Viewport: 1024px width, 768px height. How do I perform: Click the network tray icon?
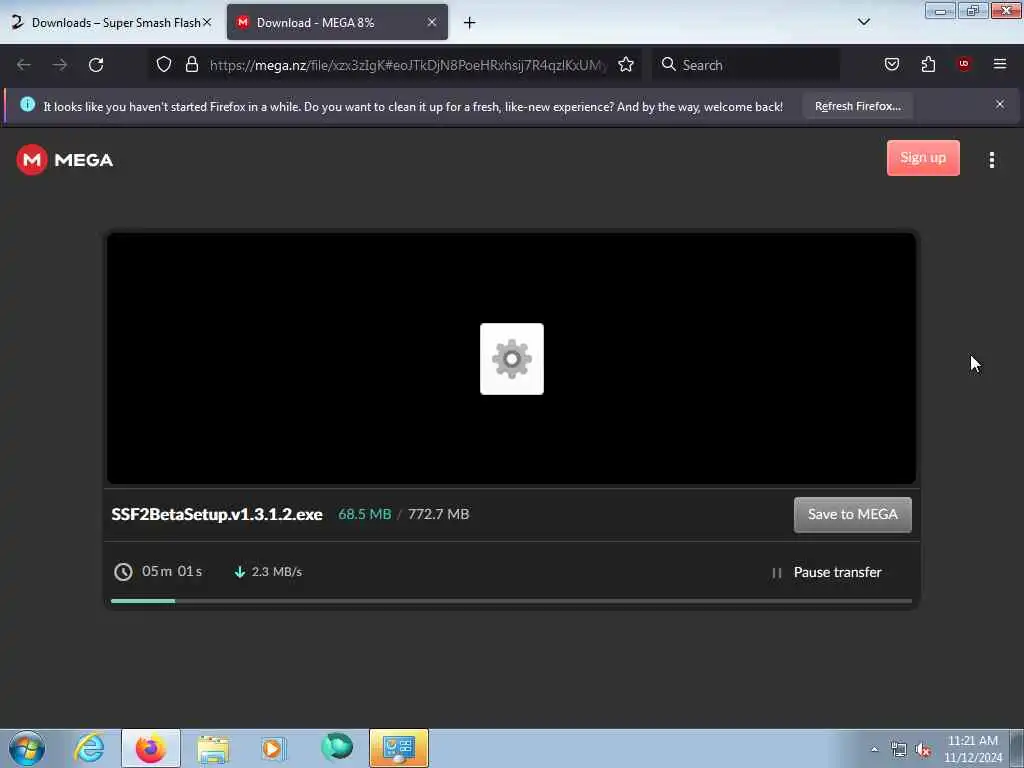coord(899,750)
